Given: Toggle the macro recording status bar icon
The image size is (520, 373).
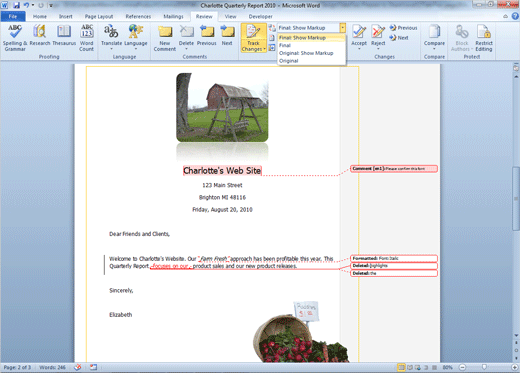Looking at the screenshot, I should [x=93, y=367].
